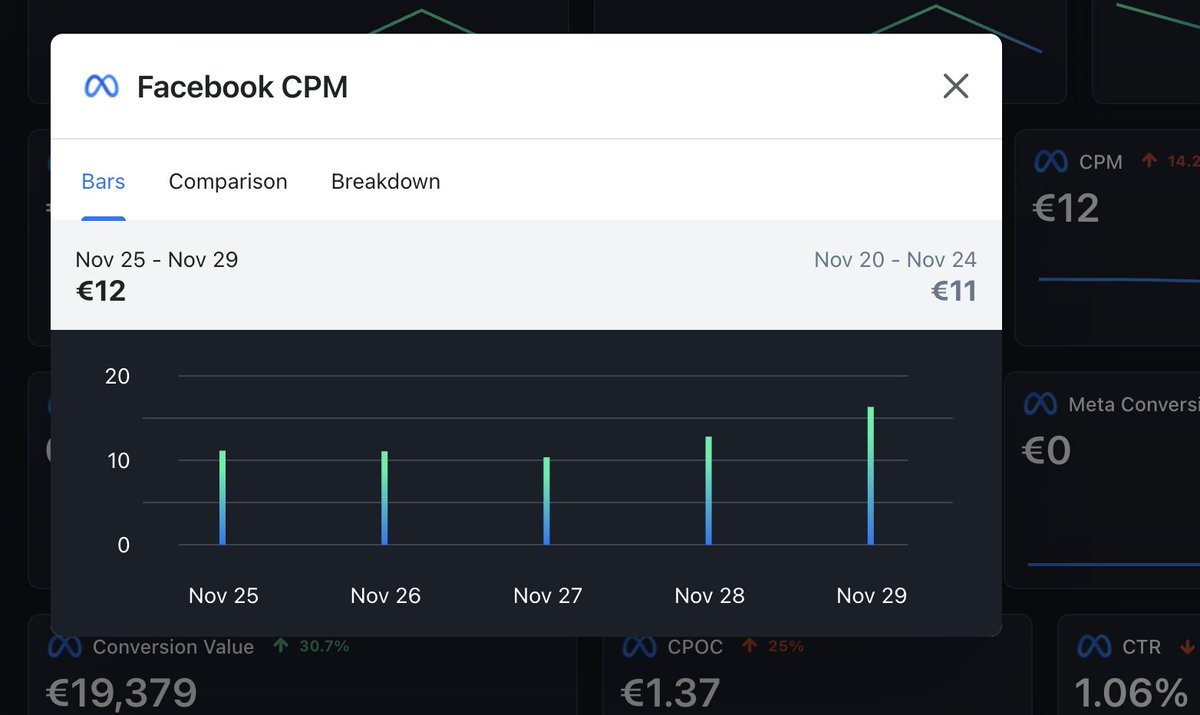
Task: Click the Nov 25 axis label
Action: 223,596
